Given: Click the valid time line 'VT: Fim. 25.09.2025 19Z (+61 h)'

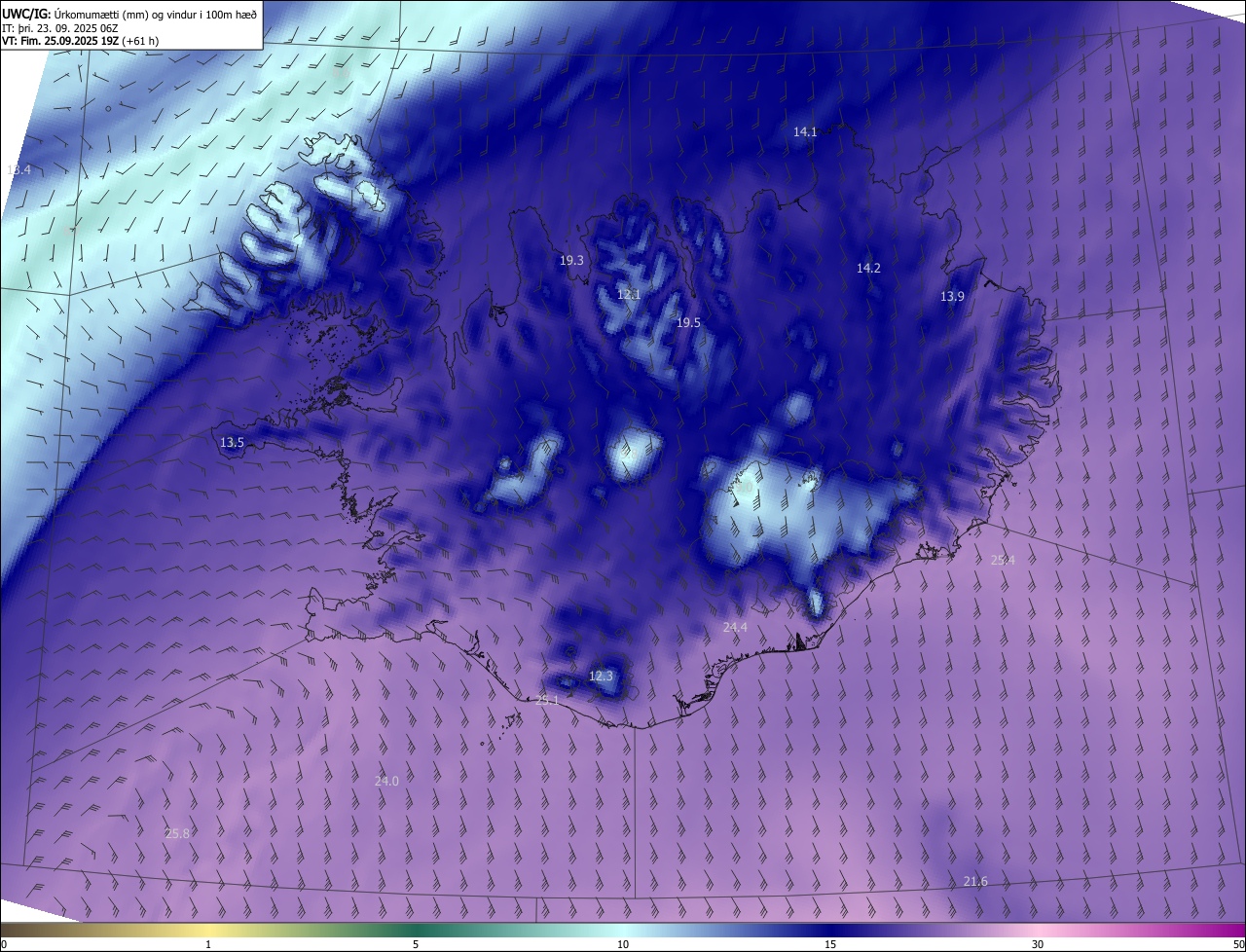Looking at the screenshot, I should click(80, 41).
